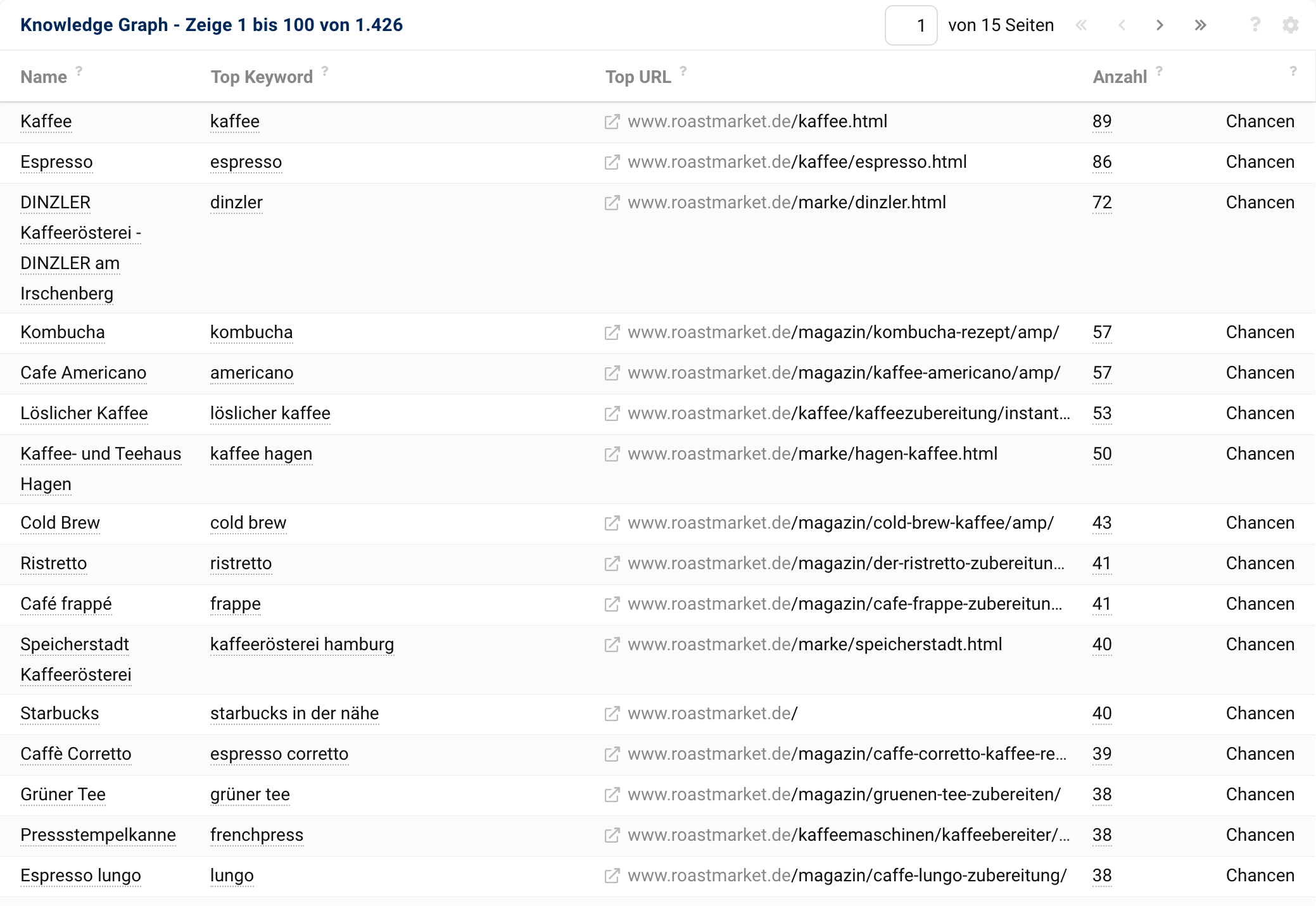Select the DINZLER Kaffeerösterei entity name
Viewport: 1316px width, 906px height.
[x=80, y=248]
